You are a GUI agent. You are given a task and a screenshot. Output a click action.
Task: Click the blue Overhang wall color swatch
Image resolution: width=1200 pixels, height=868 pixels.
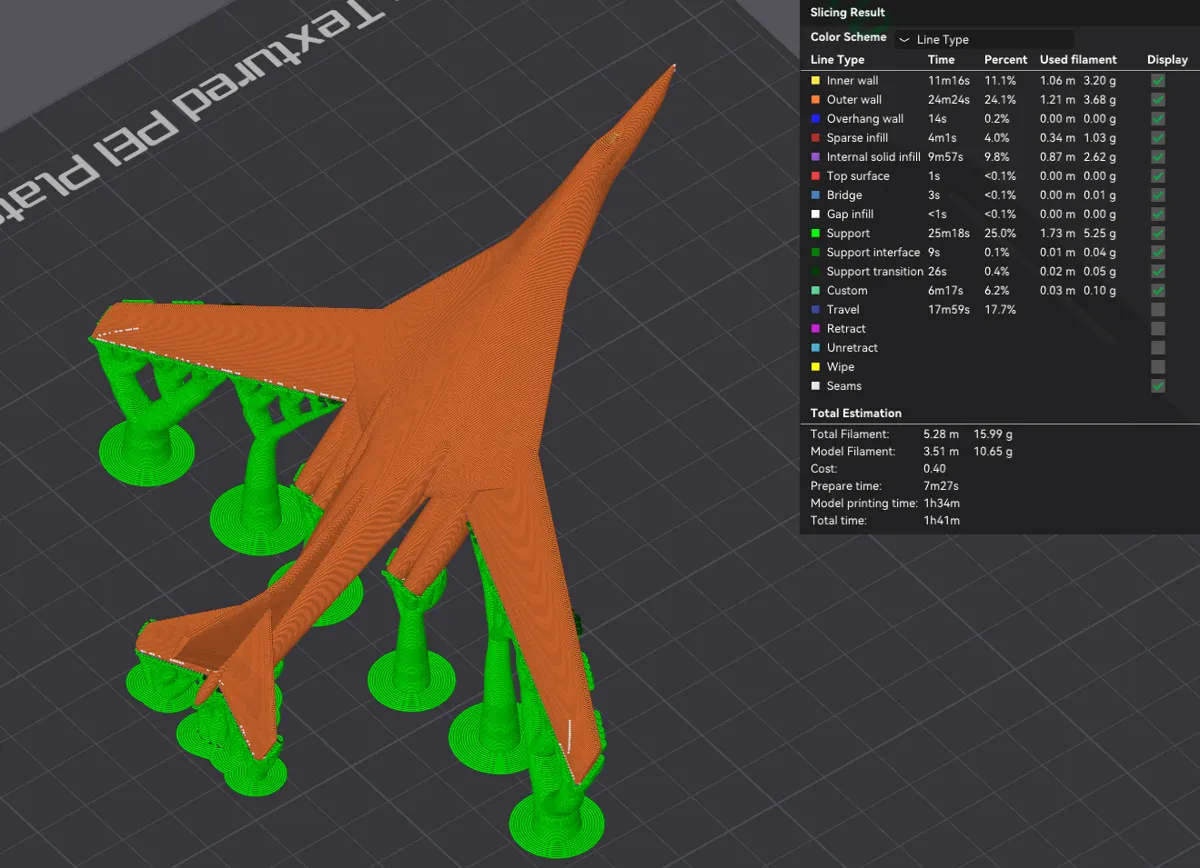pos(815,118)
